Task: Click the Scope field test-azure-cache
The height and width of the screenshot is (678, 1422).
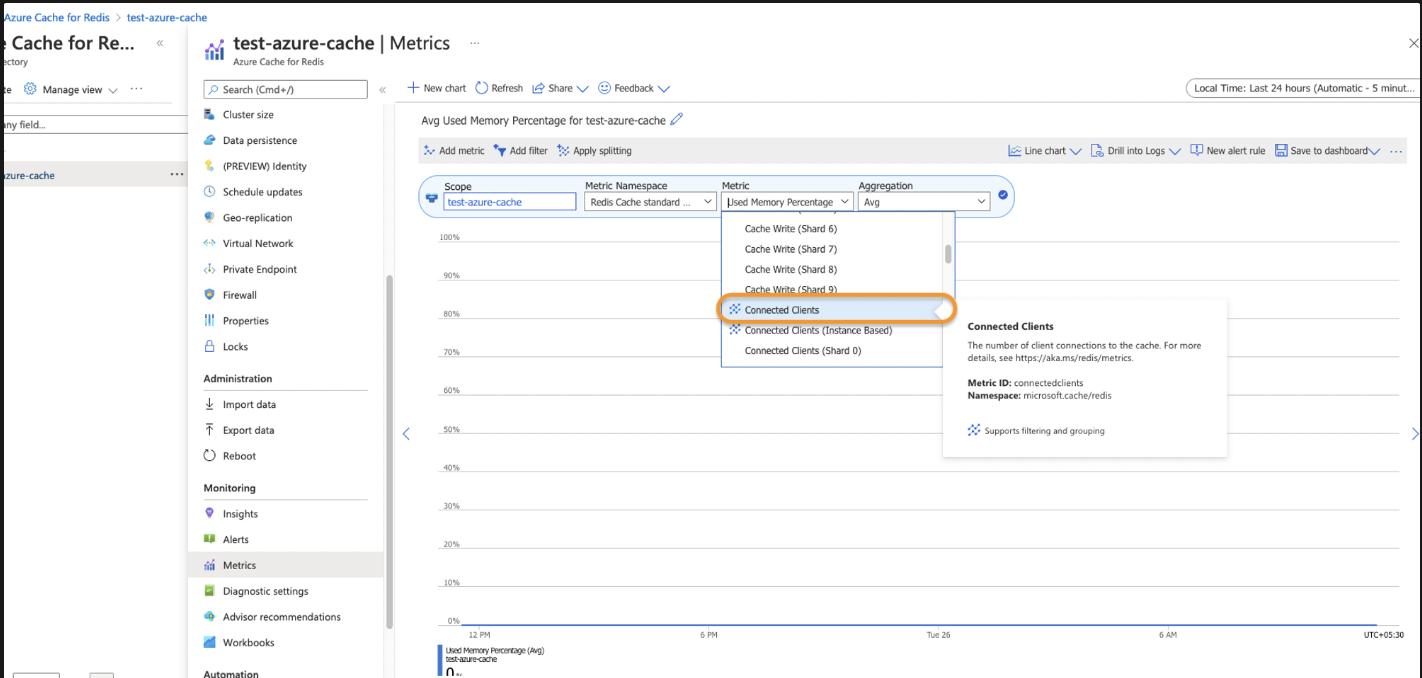Action: coord(510,202)
